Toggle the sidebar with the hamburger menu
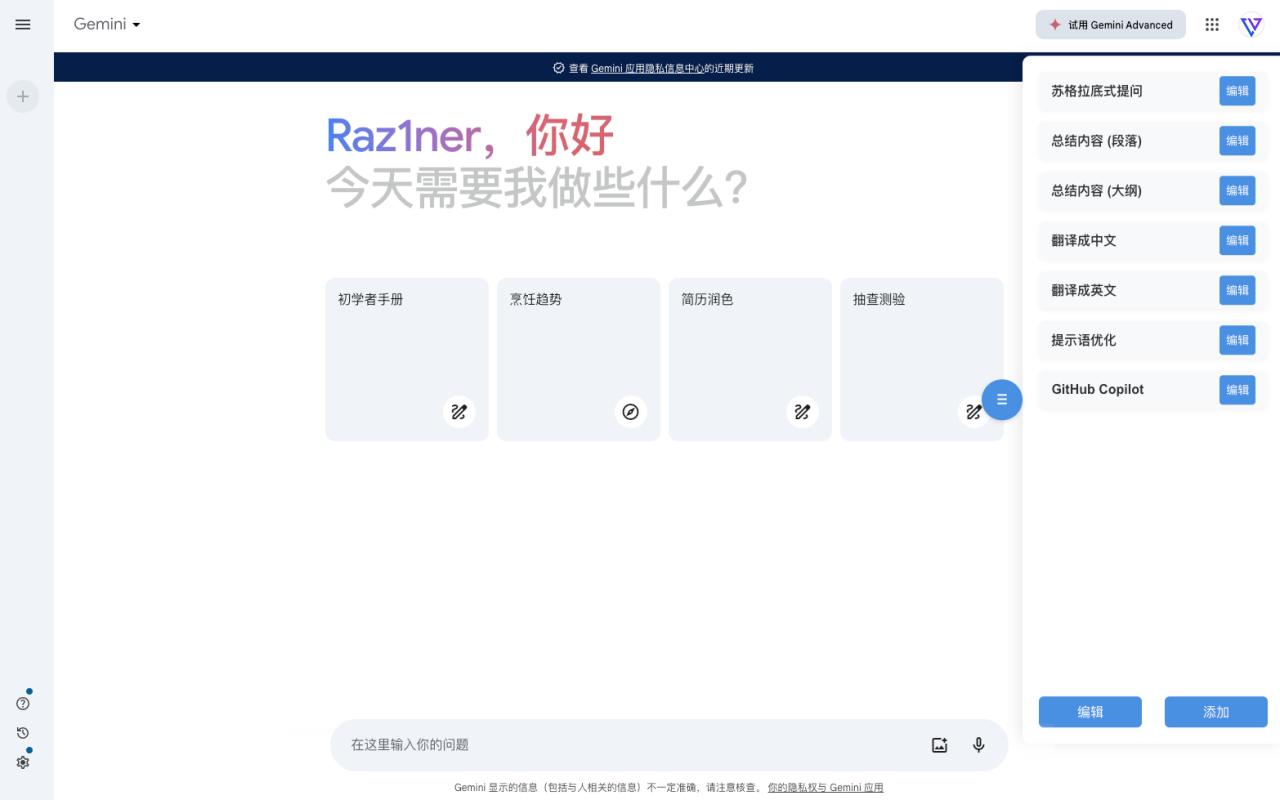1280x800 pixels. tap(23, 24)
